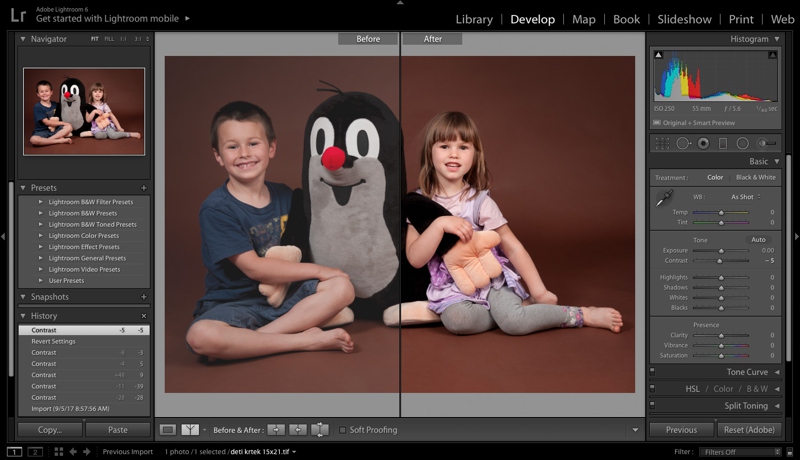Select the Red Eye Correction tool
The image size is (800, 460).
(703, 144)
